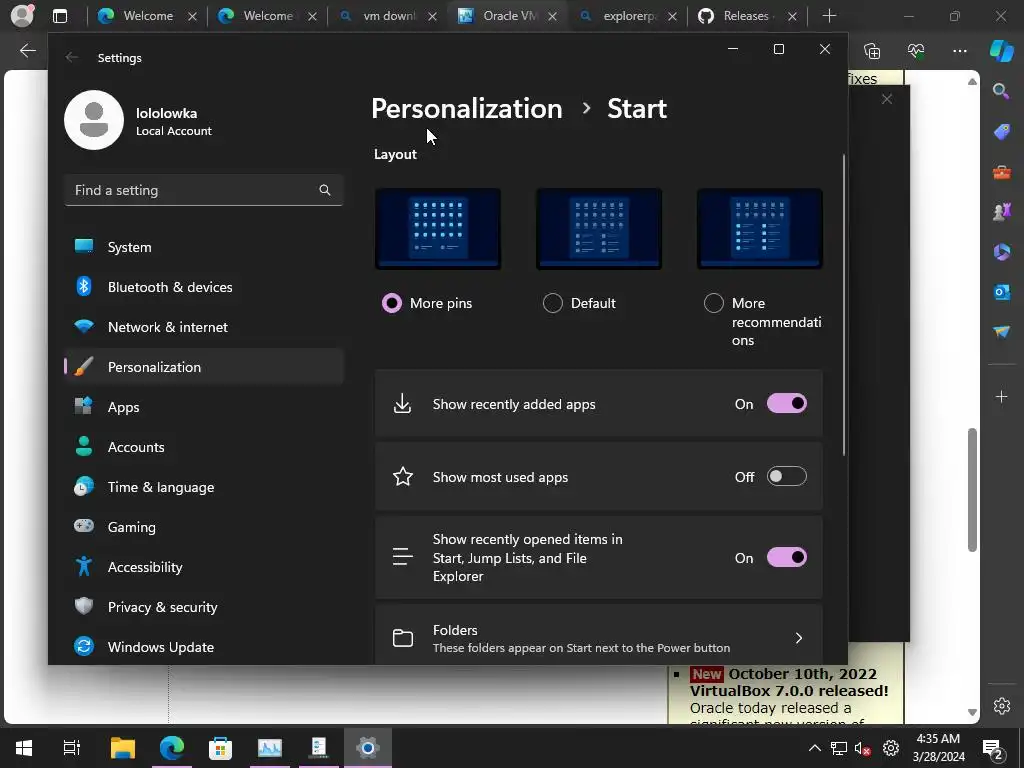Click the Personalization paintbrush icon
This screenshot has width=1024, height=768.
(x=84, y=366)
